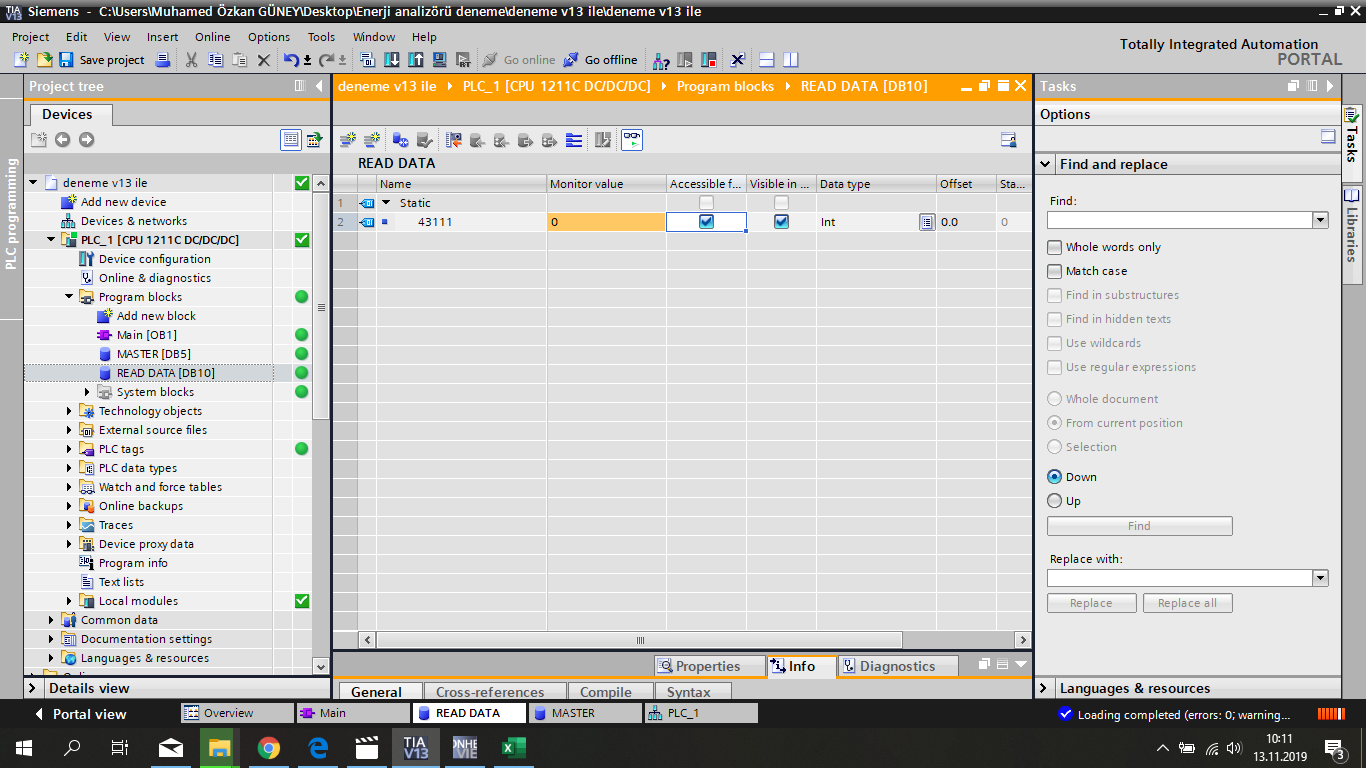
Task: Click the Find text input field
Action: [1180, 220]
